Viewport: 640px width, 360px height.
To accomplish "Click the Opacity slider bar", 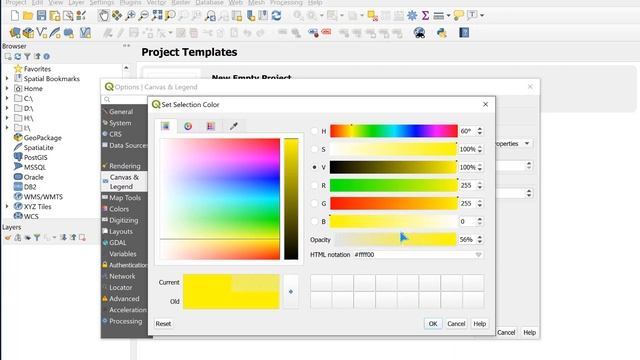I will click(x=396, y=239).
